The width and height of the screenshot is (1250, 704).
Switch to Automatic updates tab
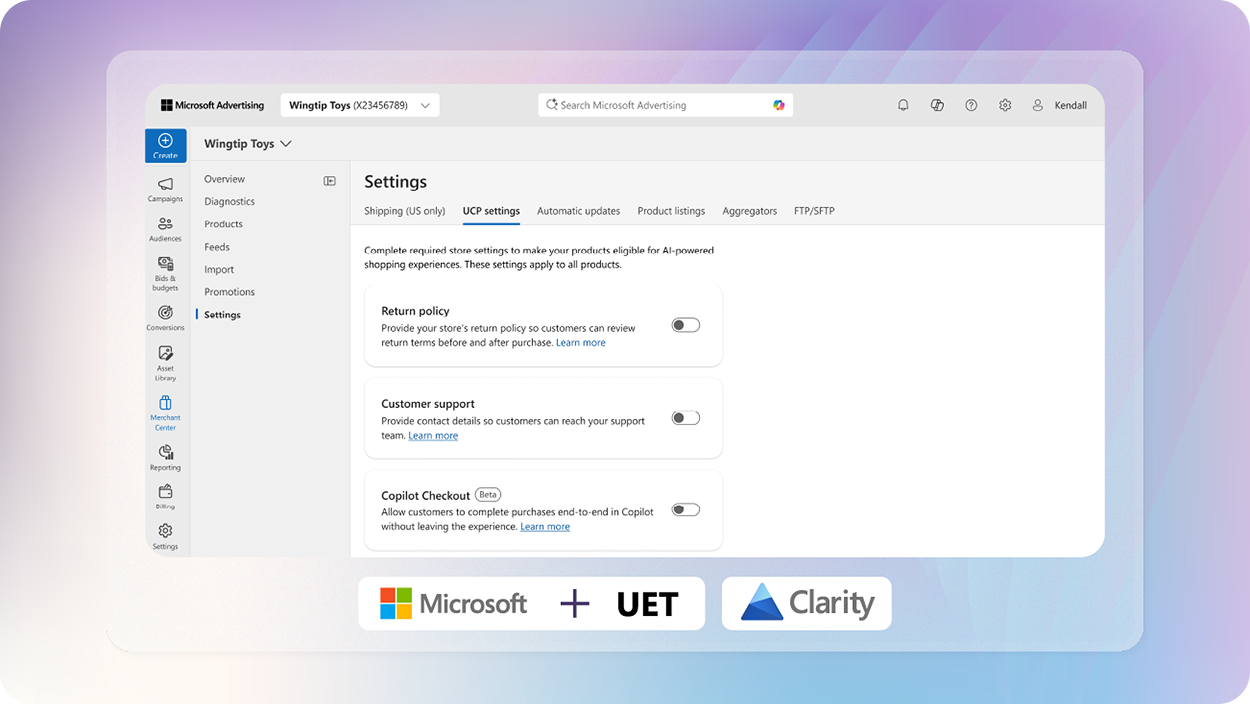pos(579,211)
